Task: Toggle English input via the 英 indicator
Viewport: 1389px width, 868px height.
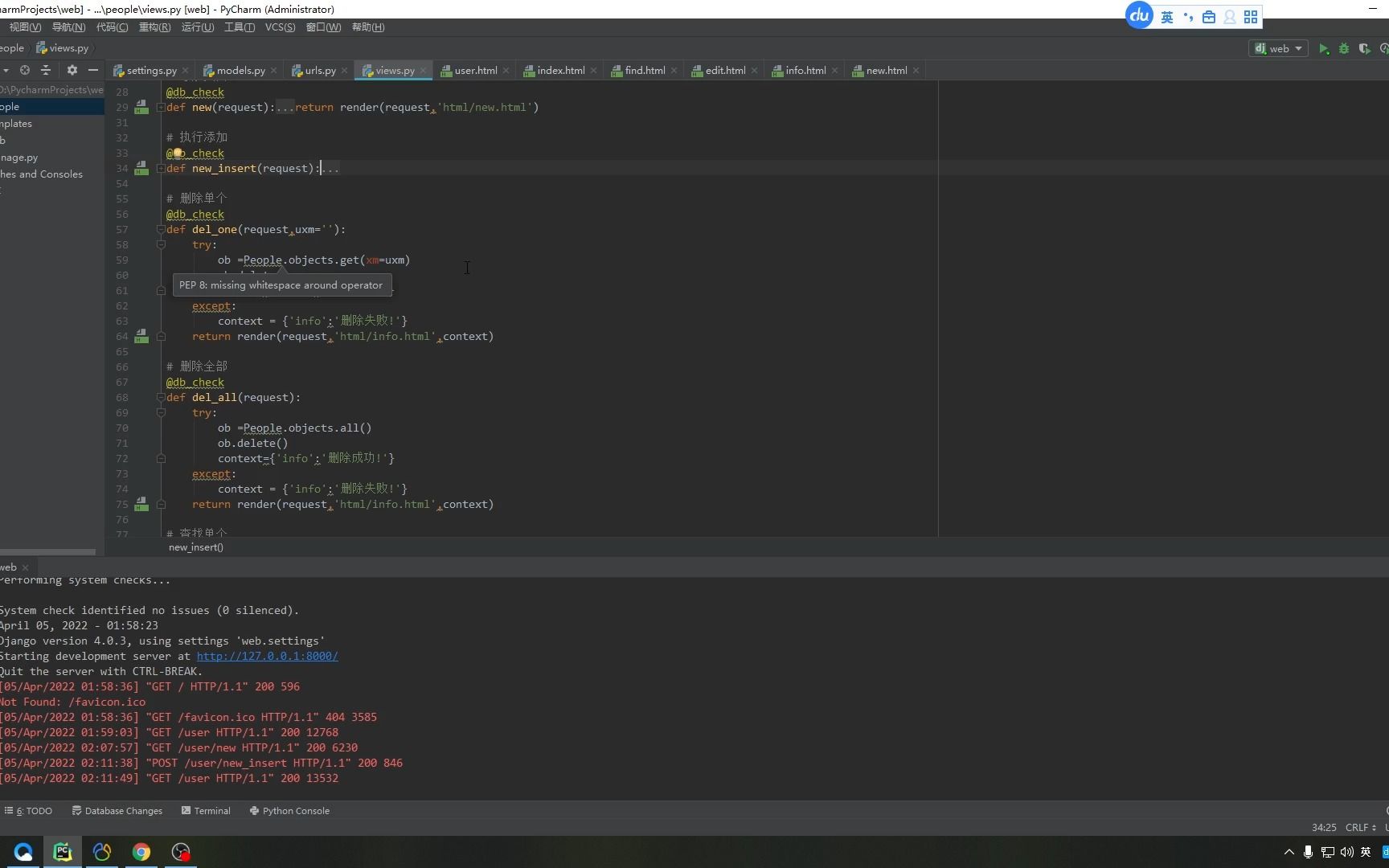Action: tap(1166, 16)
